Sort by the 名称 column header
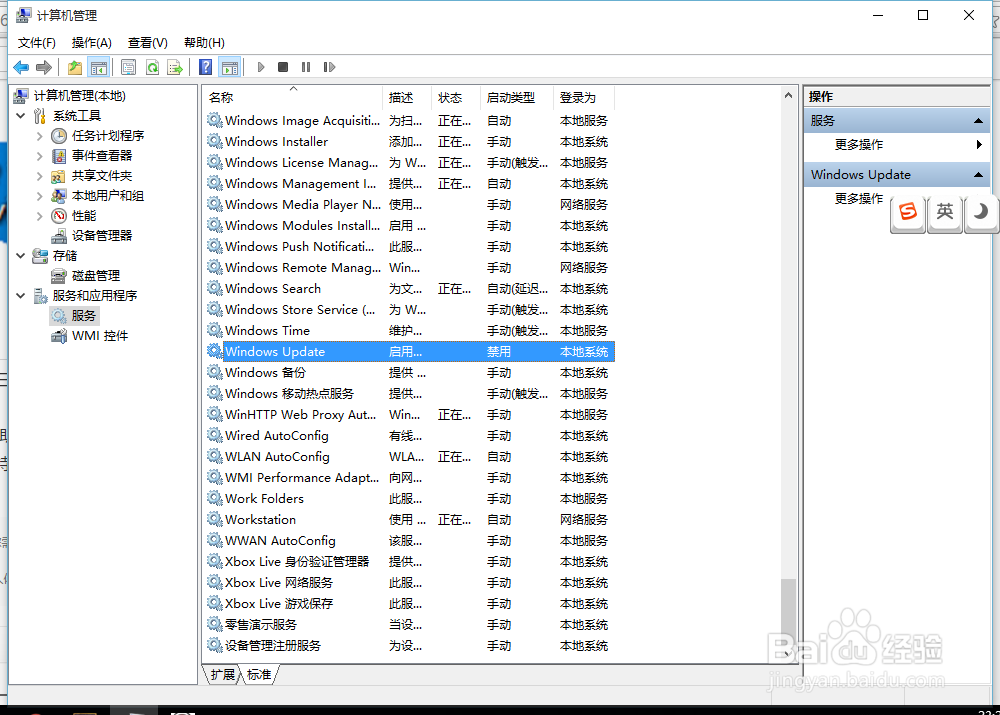1000x715 pixels. click(293, 98)
